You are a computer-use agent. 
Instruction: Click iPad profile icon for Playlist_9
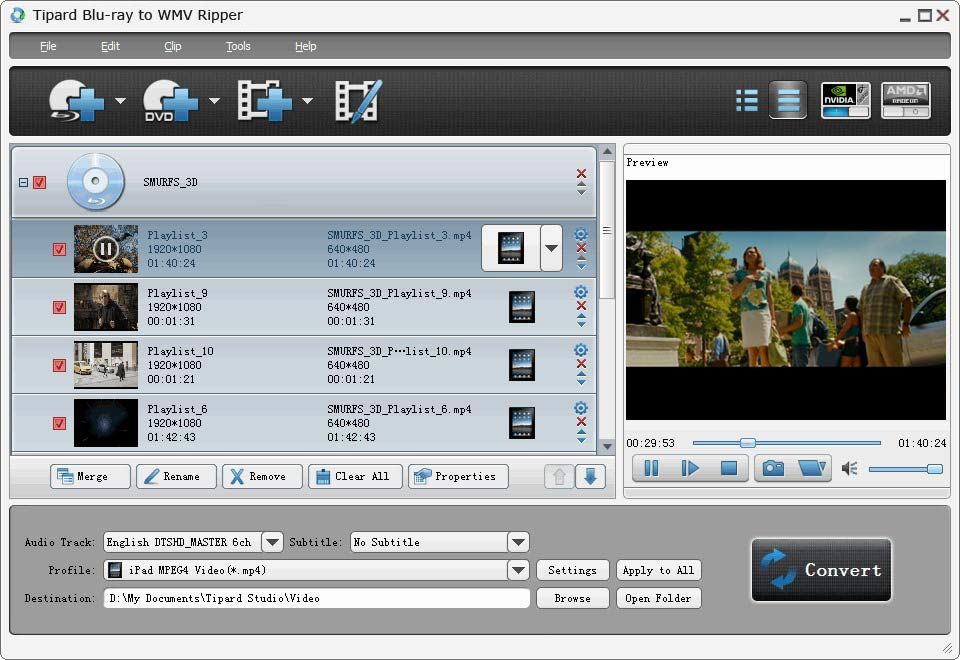(x=522, y=307)
